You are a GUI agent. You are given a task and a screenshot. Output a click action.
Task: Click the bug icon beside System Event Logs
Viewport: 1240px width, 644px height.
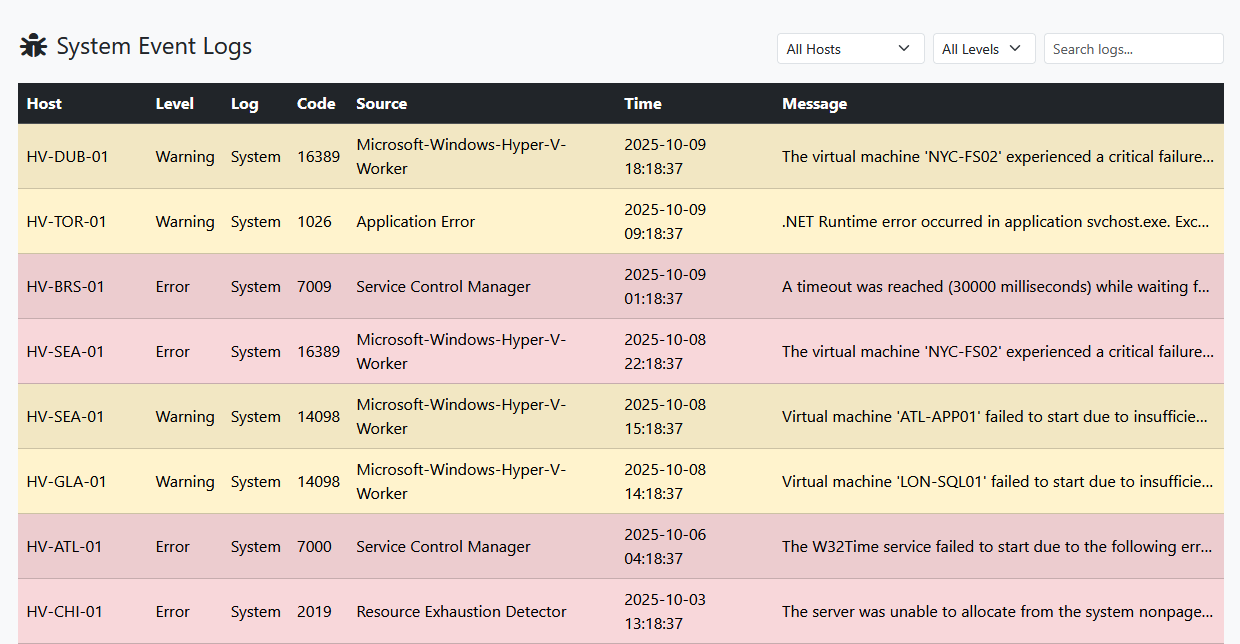tap(34, 46)
